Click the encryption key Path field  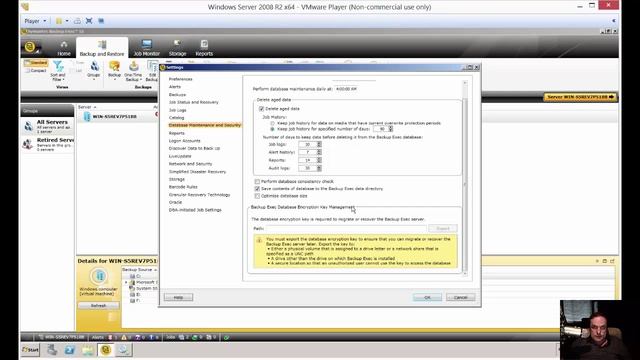coord(346,229)
